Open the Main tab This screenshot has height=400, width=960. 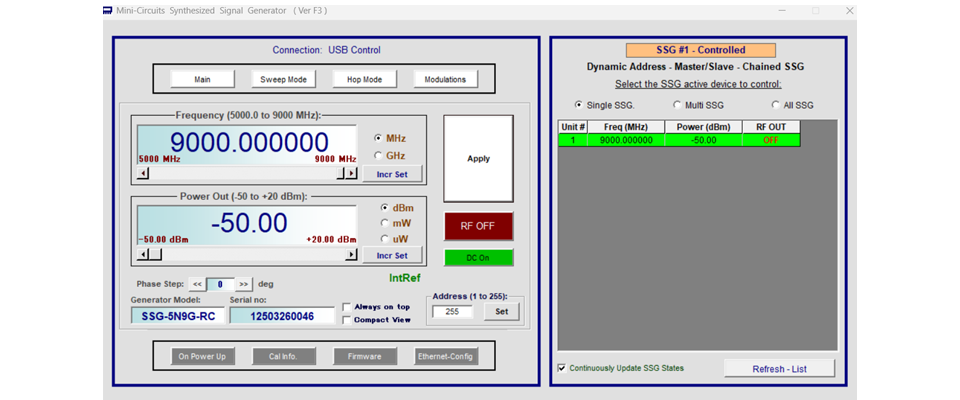click(202, 79)
